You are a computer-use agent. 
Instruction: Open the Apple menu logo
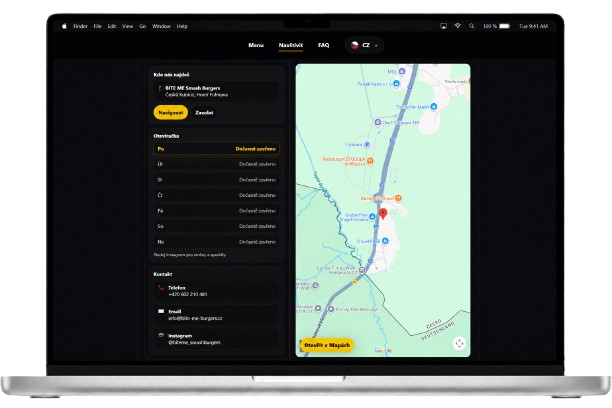[x=64, y=26]
